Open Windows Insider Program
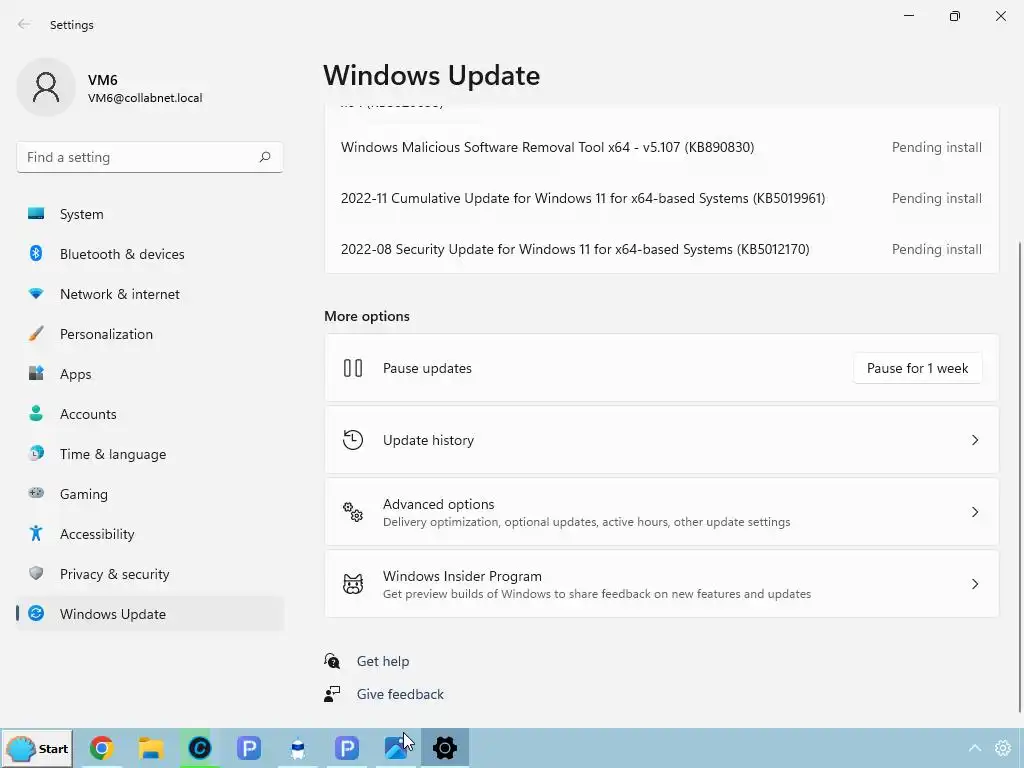1024x768 pixels. pos(662,583)
